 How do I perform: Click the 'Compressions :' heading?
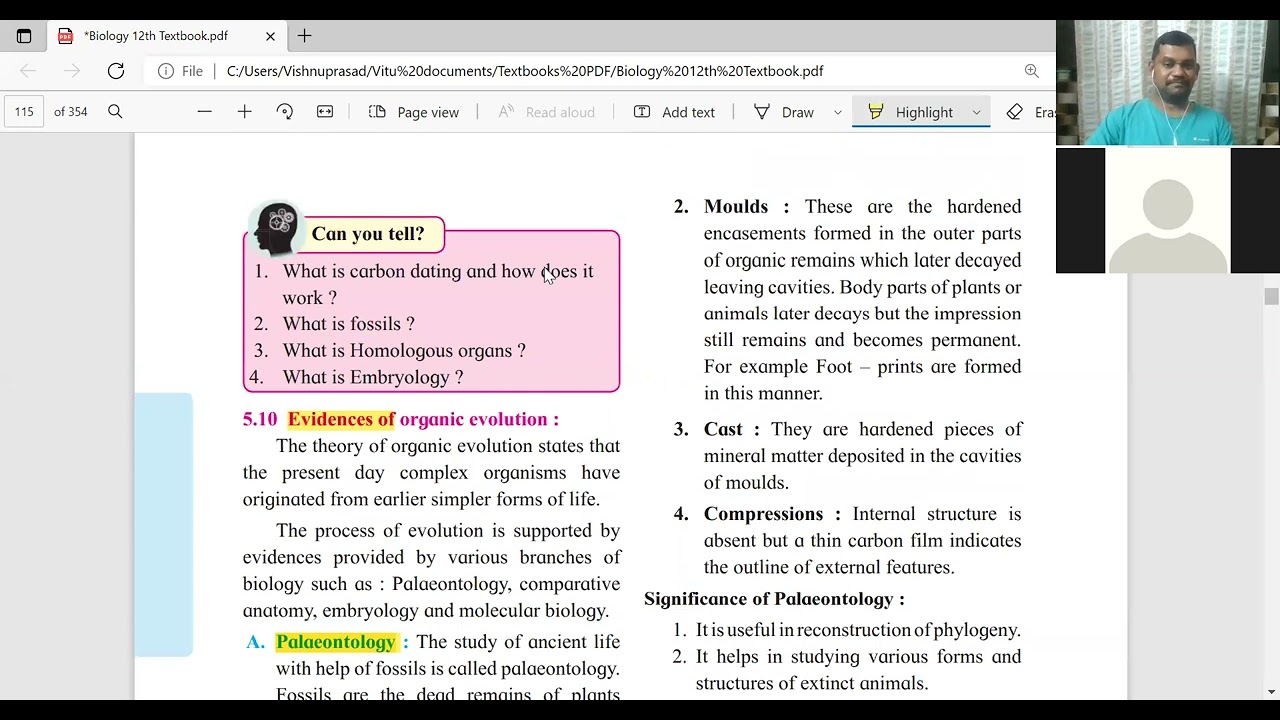[x=771, y=514]
